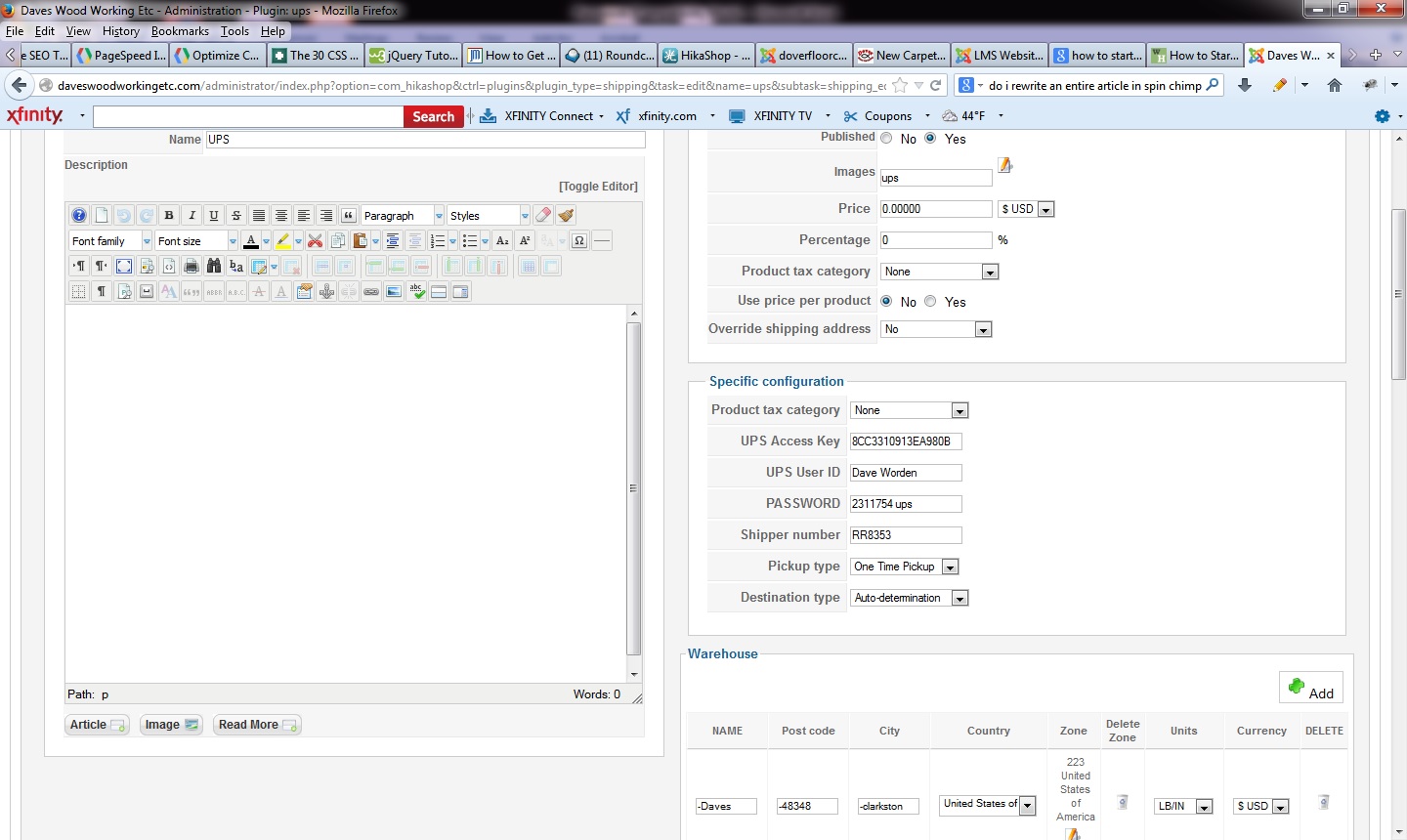This screenshot has height=840, width=1407.
Task: Open the warehouse Country dropdown
Action: [988, 804]
